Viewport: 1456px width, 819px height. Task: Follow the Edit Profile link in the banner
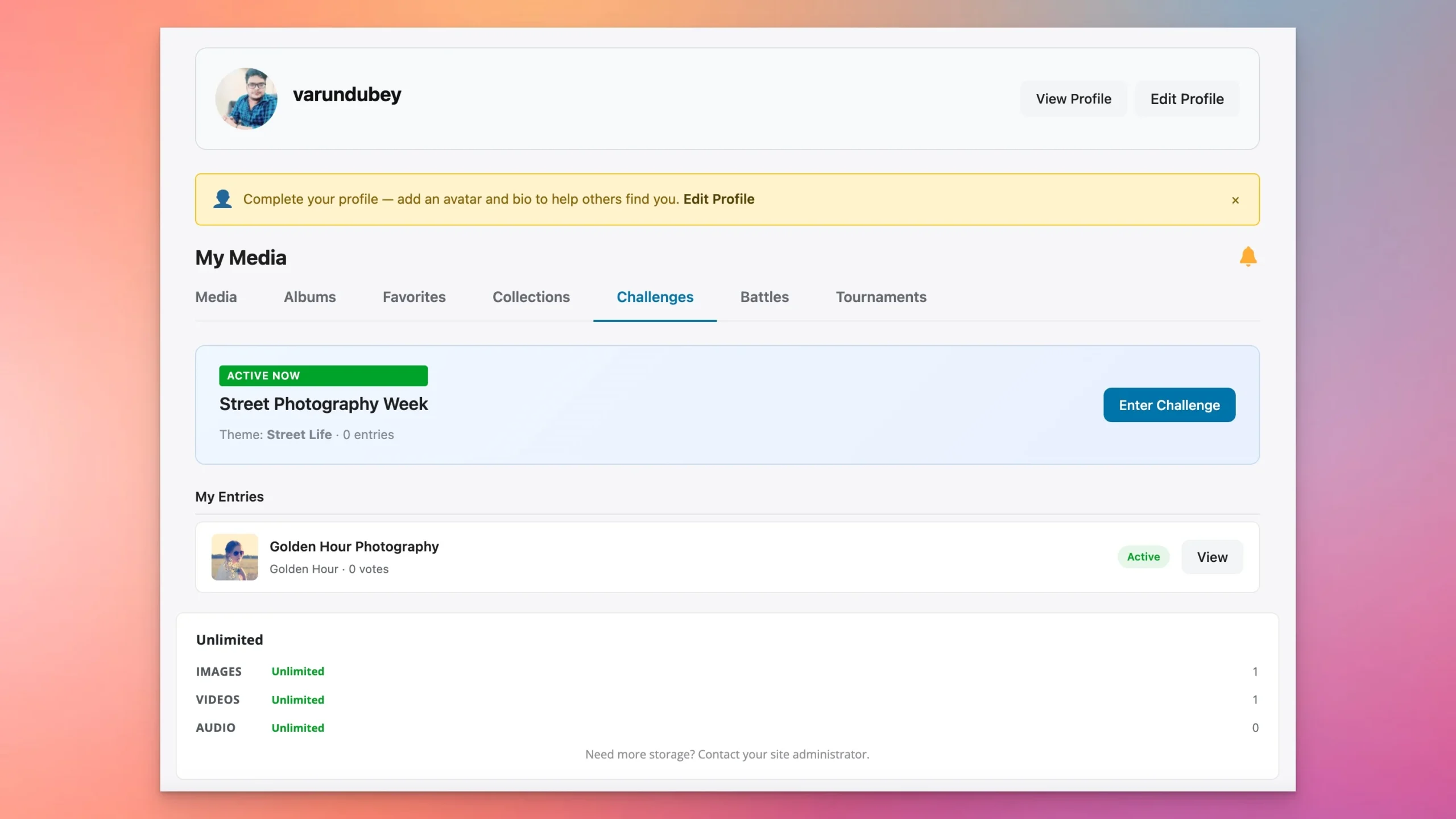tap(718, 199)
